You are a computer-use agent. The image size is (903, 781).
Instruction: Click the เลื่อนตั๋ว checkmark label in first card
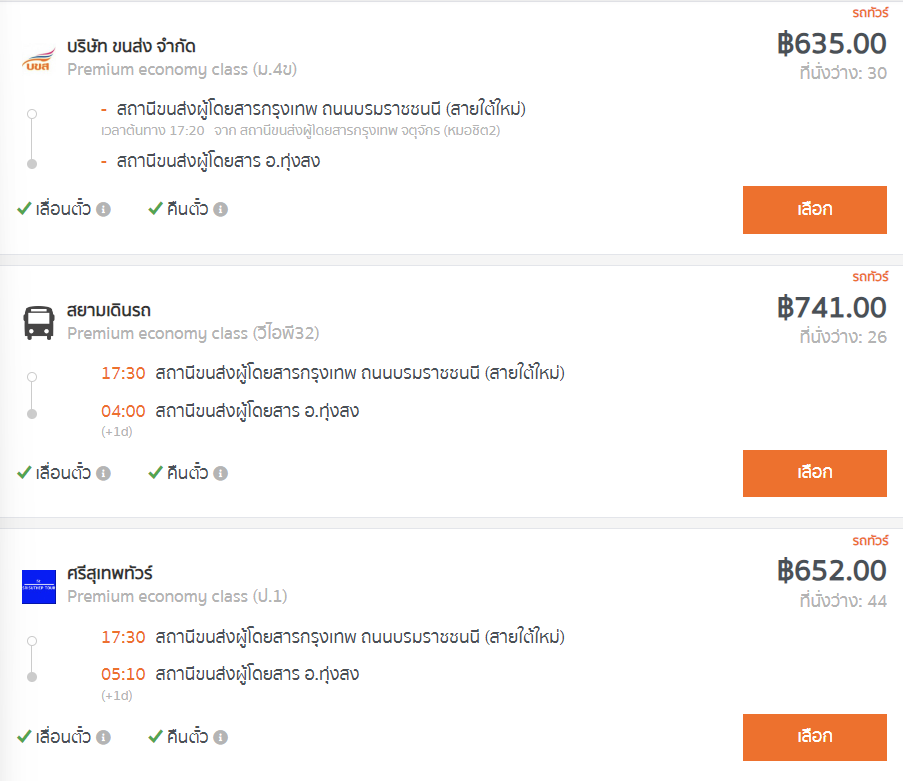click(55, 209)
